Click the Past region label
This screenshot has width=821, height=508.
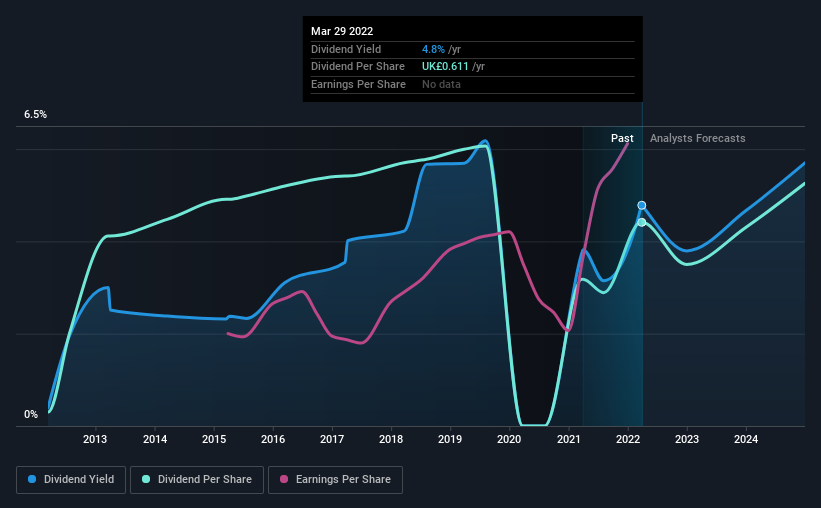point(622,138)
